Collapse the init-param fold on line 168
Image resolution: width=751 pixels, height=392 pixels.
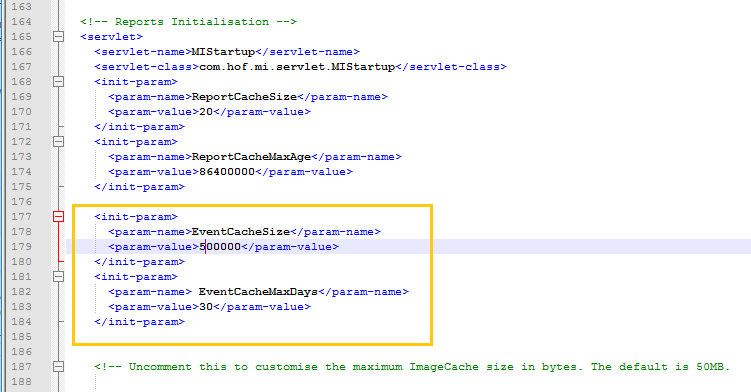58,81
